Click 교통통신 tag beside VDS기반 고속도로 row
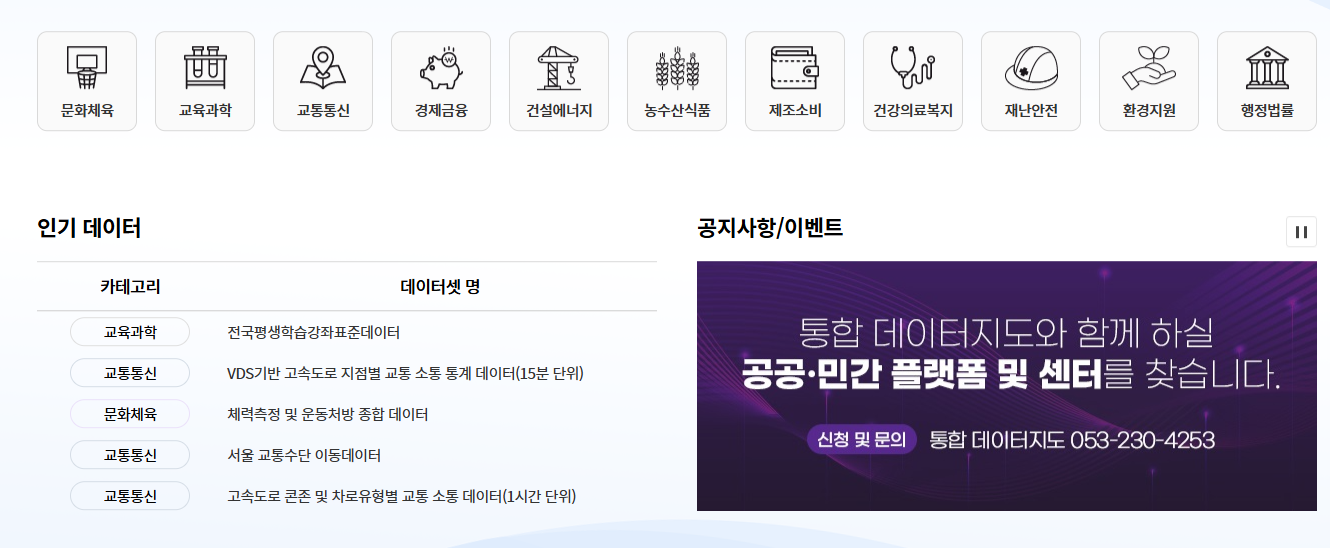 click(x=130, y=373)
